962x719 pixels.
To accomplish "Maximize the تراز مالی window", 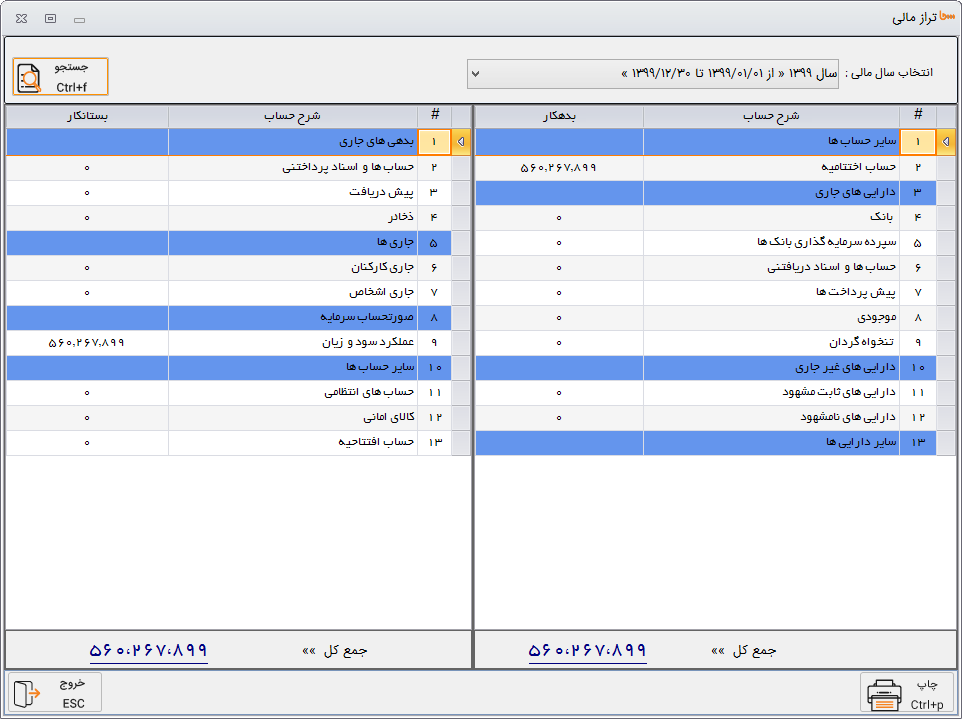I will (x=51, y=18).
